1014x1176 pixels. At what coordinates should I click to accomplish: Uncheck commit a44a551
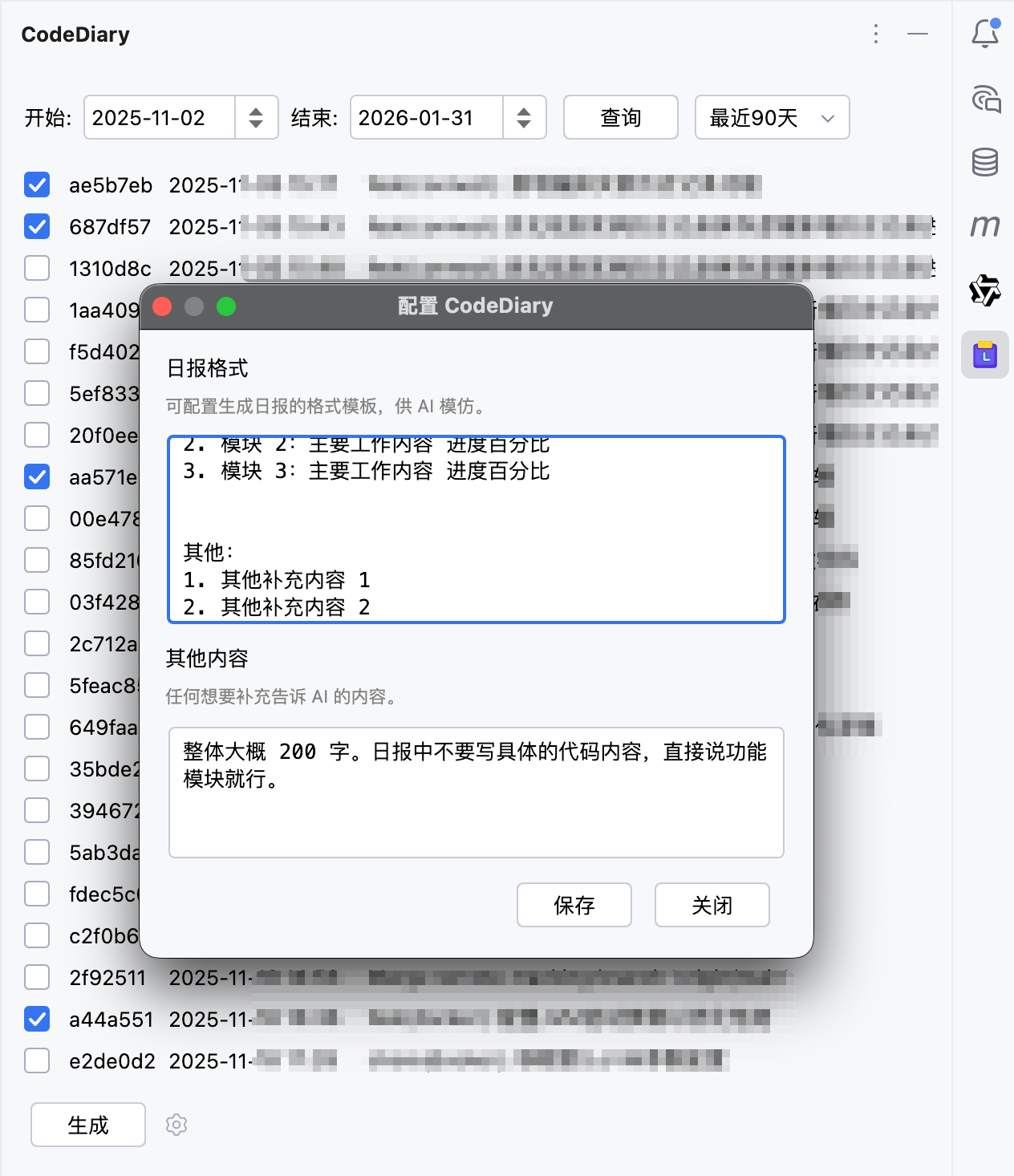pos(37,1019)
